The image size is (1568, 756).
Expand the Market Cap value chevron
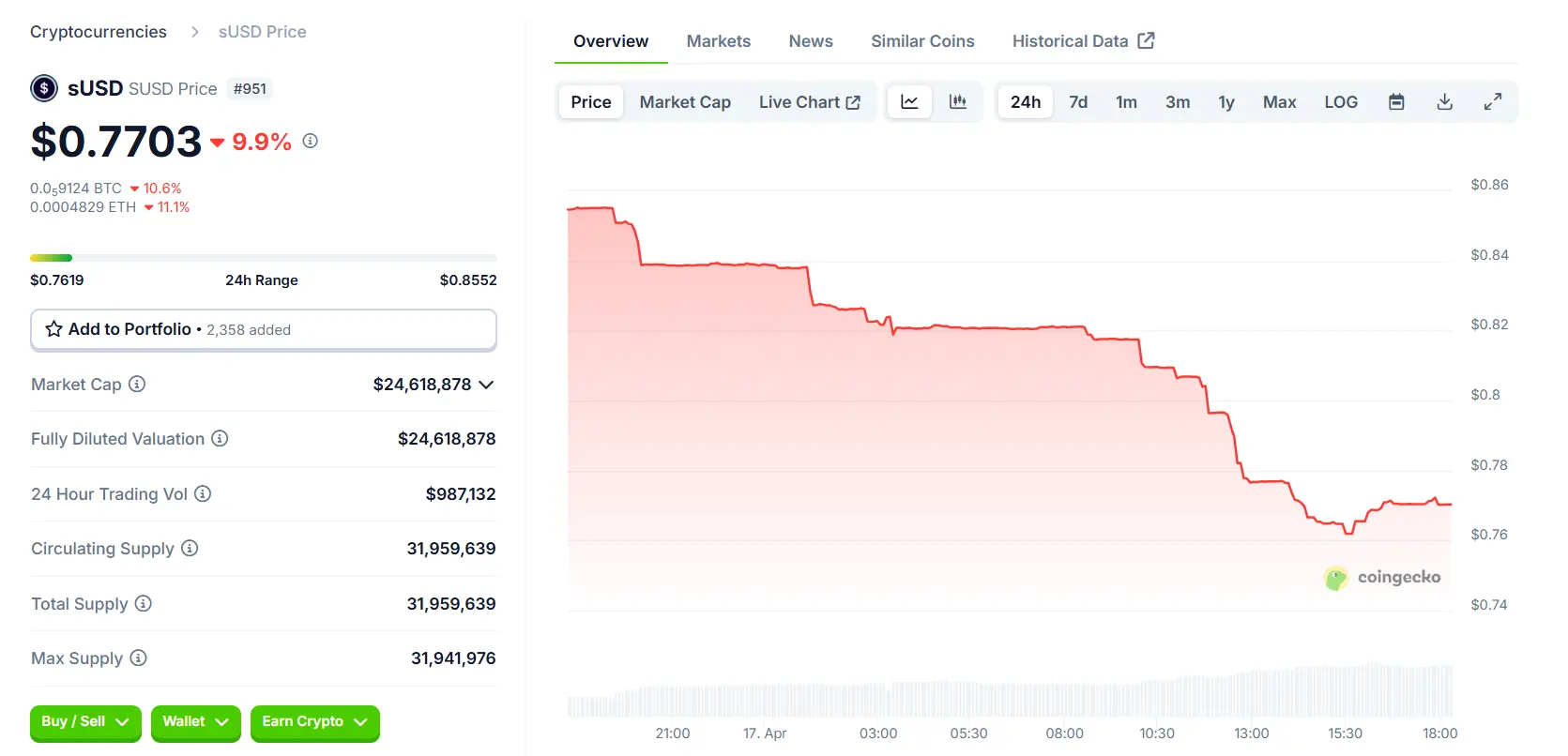coord(486,385)
